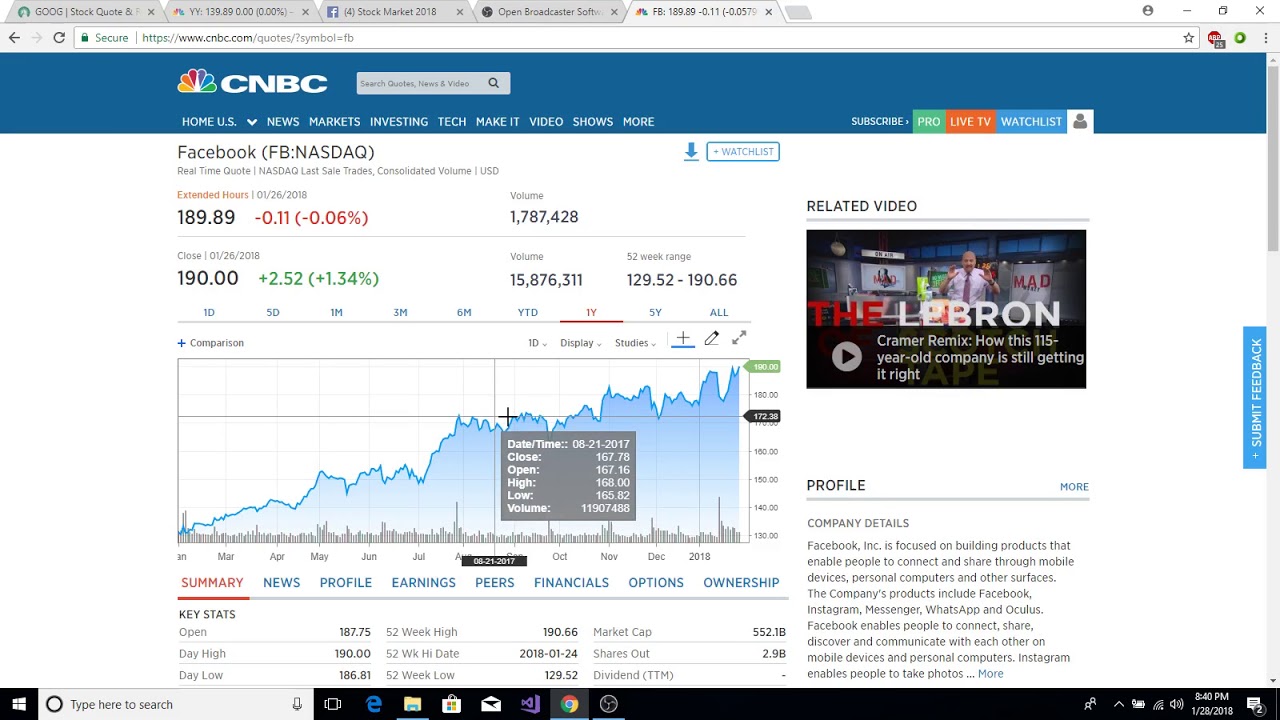Screen dimensions: 1280x720
Task: Expand the chart to fullscreen
Action: (739, 339)
